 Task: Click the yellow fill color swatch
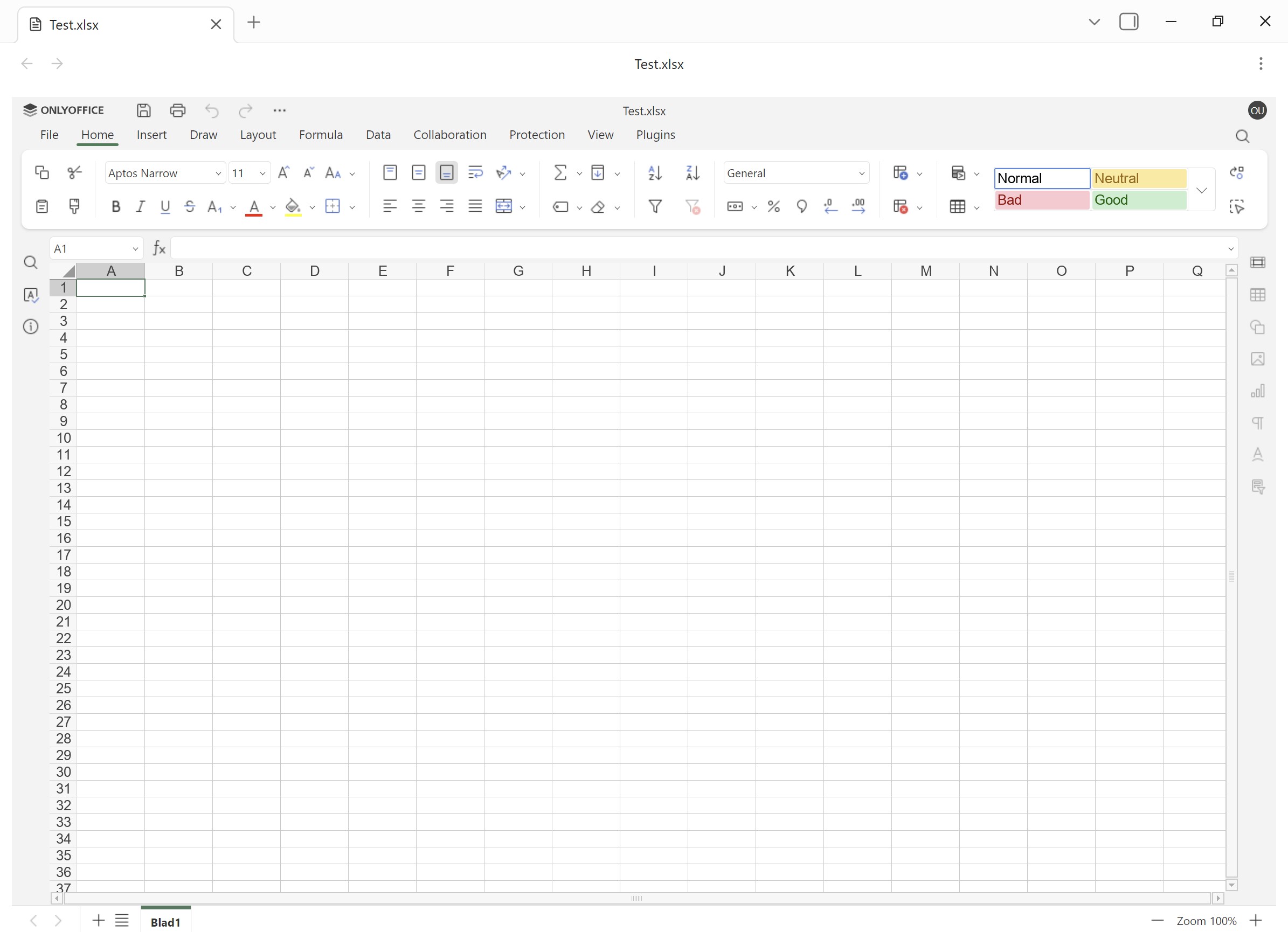point(293,207)
